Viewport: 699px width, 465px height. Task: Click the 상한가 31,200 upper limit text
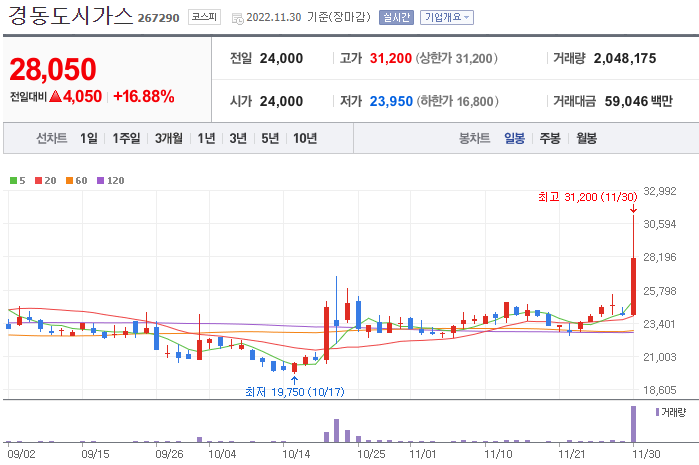(x=456, y=58)
